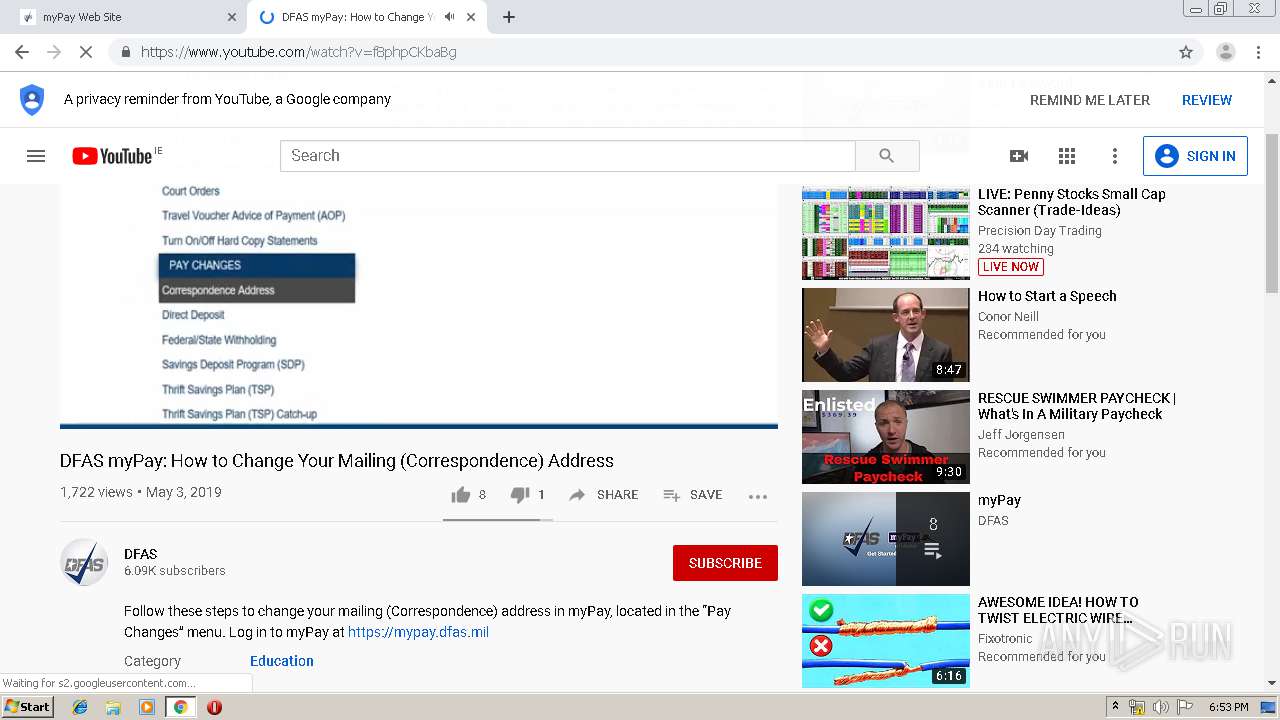
Task: Stop loading the page in Chrome
Action: [x=86, y=52]
